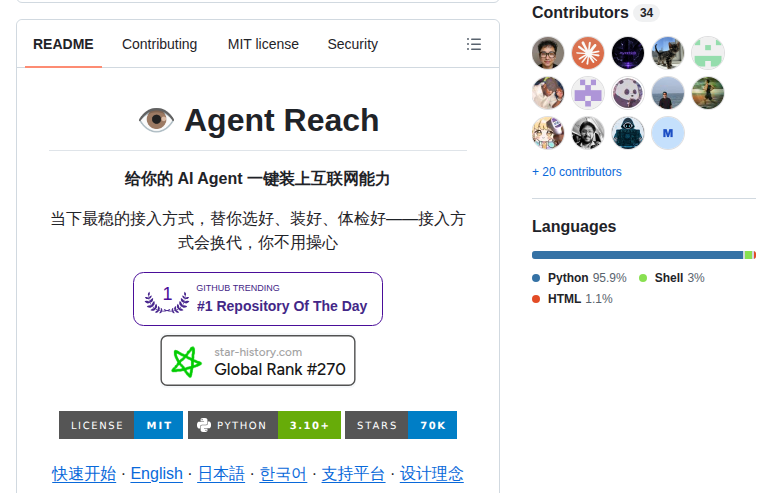Open the 日本語 readme link

pyautogui.click(x=221, y=474)
